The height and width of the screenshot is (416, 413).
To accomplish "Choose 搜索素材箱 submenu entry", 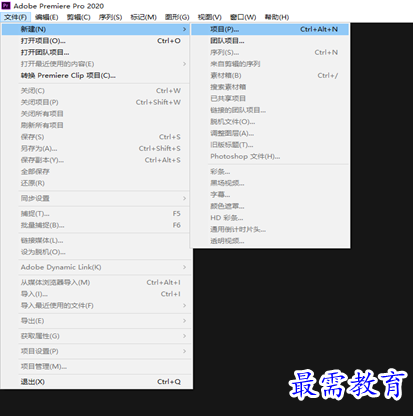I will point(270,87).
